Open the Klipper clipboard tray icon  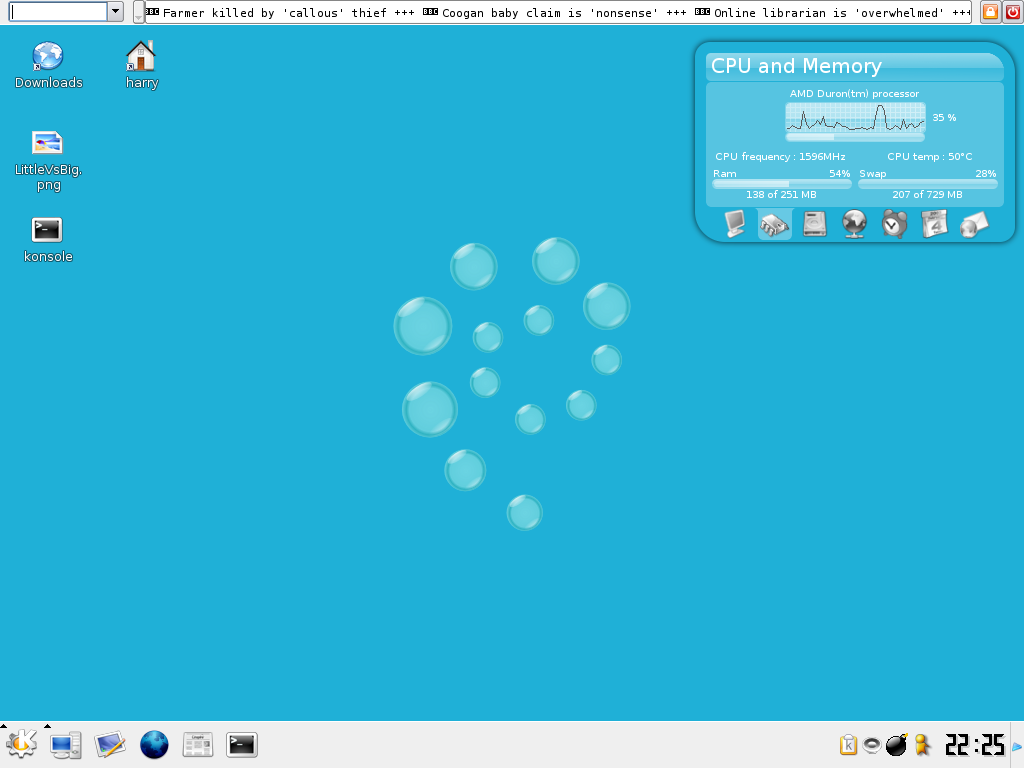848,744
